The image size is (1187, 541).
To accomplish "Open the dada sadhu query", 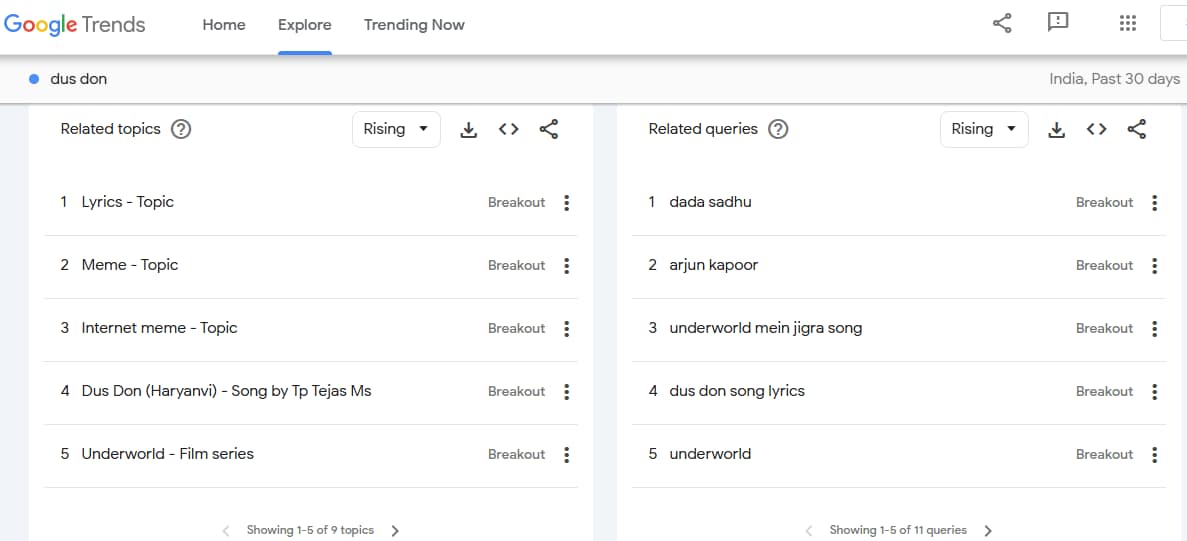I will 710,202.
